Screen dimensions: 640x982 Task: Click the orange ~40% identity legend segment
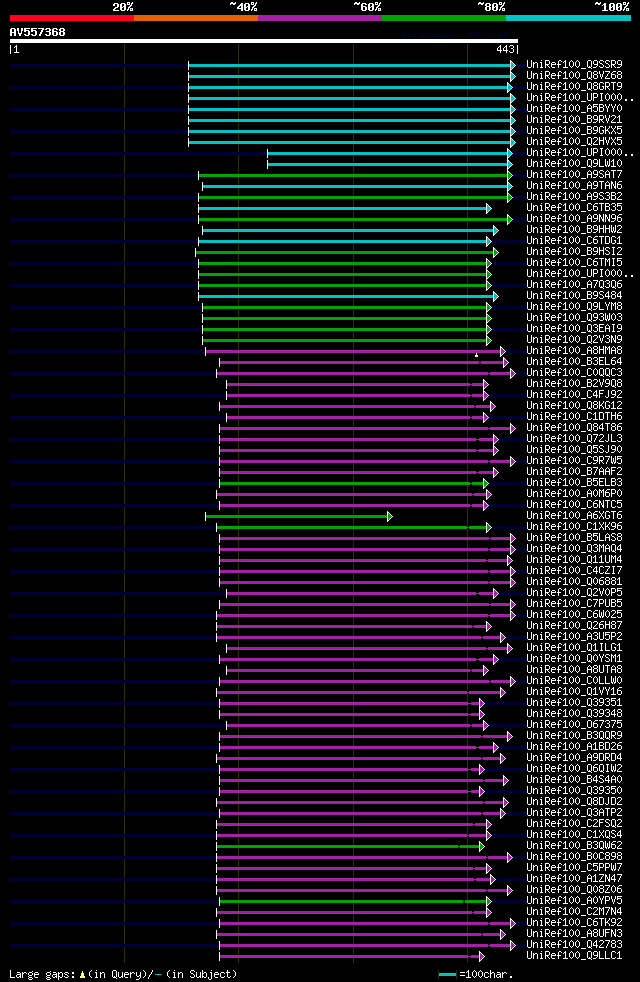(x=196, y=18)
